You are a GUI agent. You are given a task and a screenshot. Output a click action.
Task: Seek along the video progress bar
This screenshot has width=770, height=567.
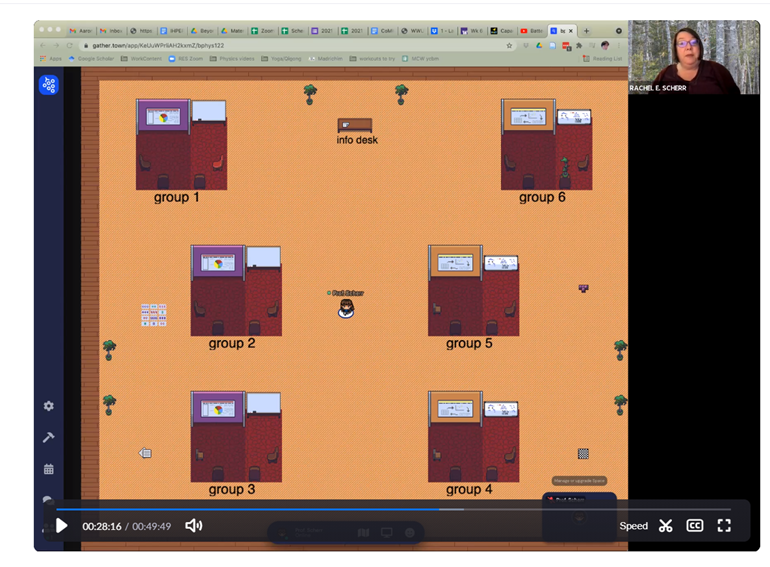click(393, 510)
